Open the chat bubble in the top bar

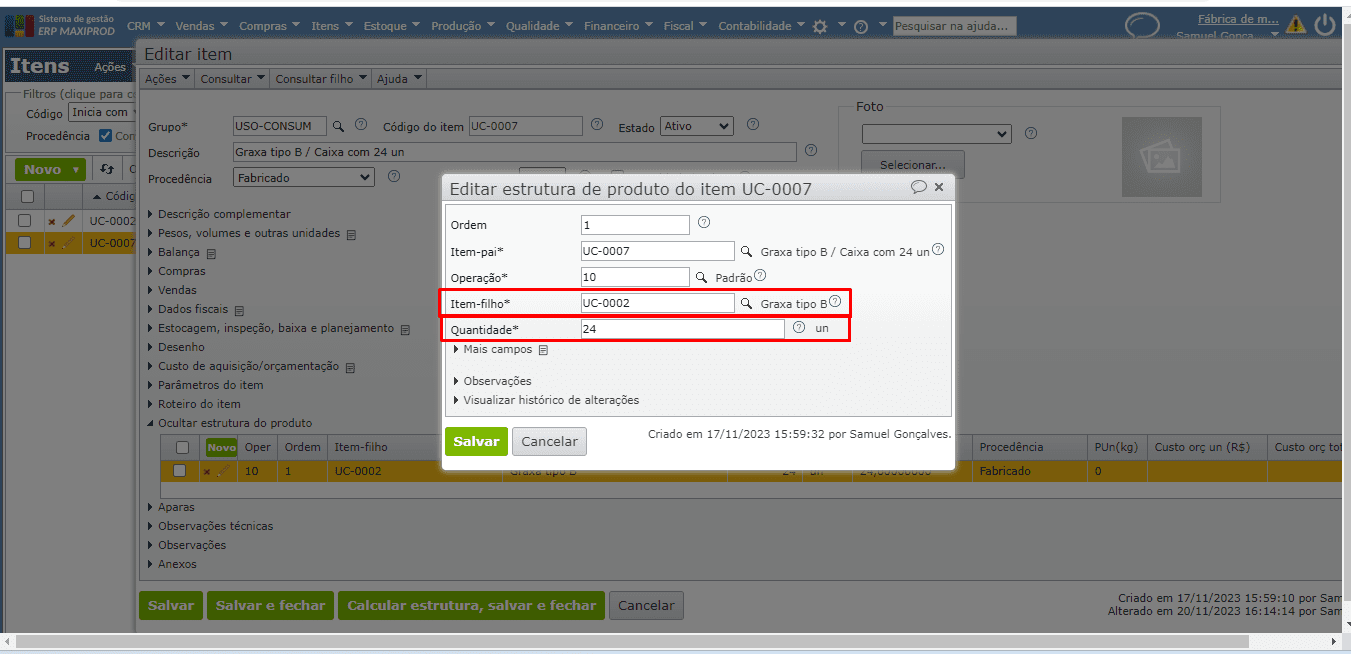pyautogui.click(x=1142, y=25)
